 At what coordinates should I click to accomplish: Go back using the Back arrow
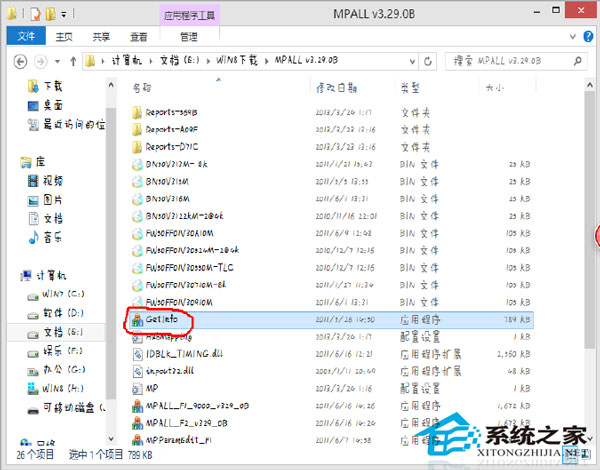pos(20,61)
